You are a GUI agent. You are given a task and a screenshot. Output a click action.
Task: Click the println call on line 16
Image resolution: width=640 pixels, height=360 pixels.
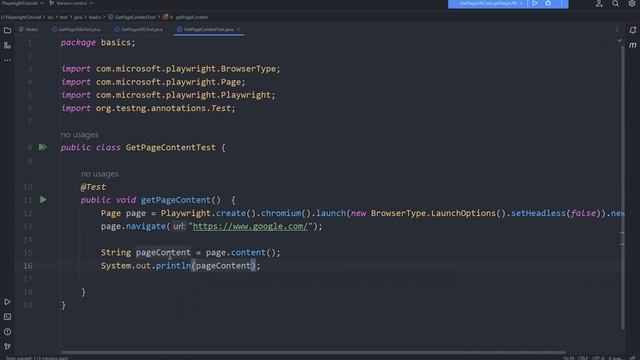173,266
